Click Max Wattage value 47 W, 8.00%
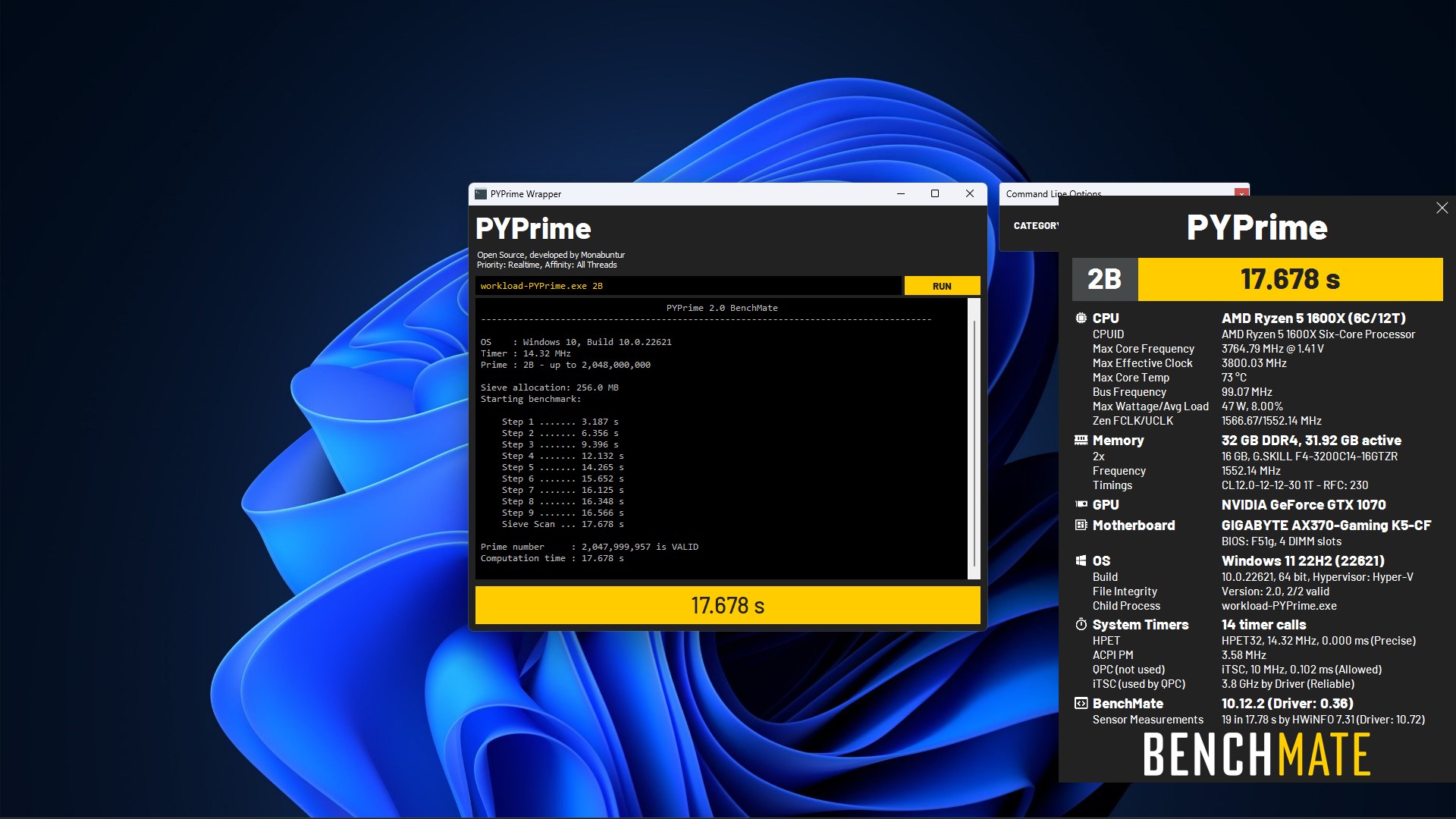The height and width of the screenshot is (819, 1456). (x=1252, y=406)
